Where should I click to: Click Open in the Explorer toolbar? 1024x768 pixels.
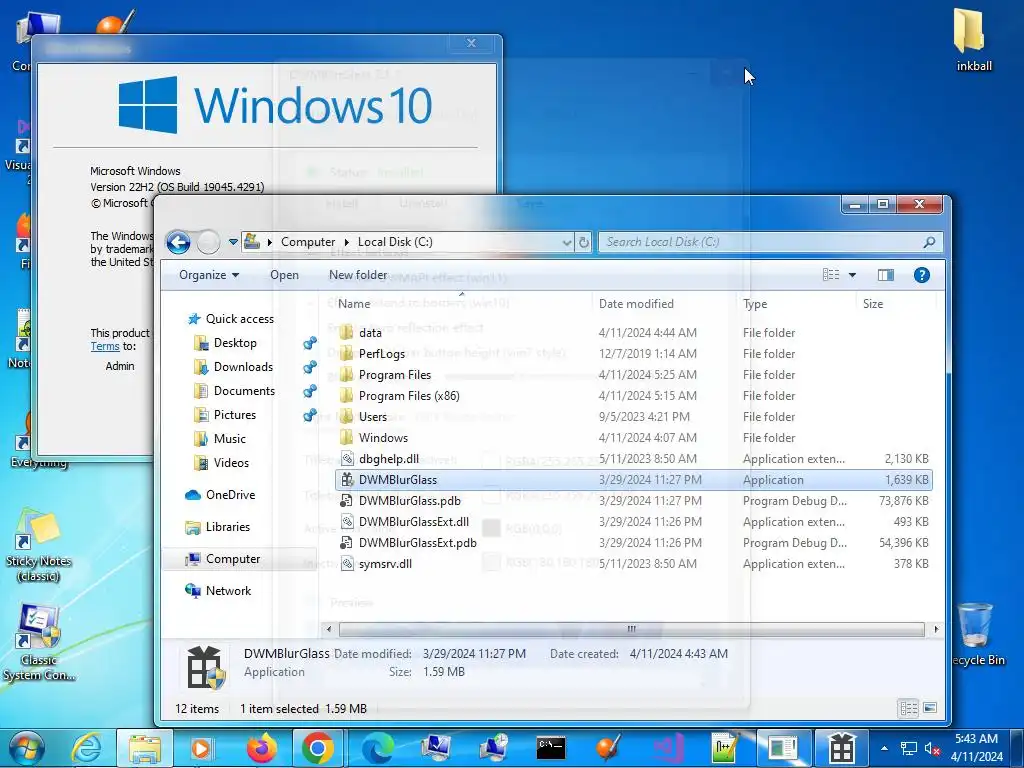tap(285, 275)
